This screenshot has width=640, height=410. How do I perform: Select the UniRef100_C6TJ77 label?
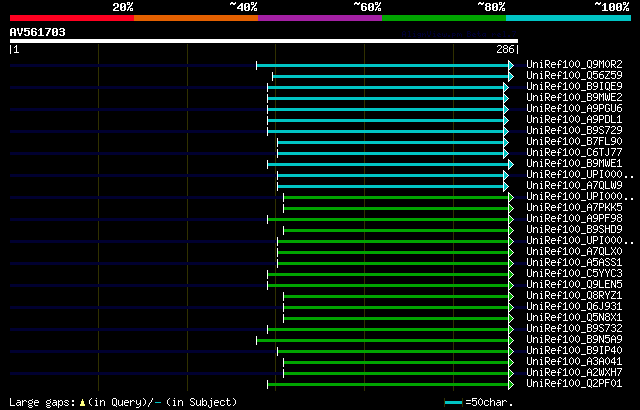(574, 153)
